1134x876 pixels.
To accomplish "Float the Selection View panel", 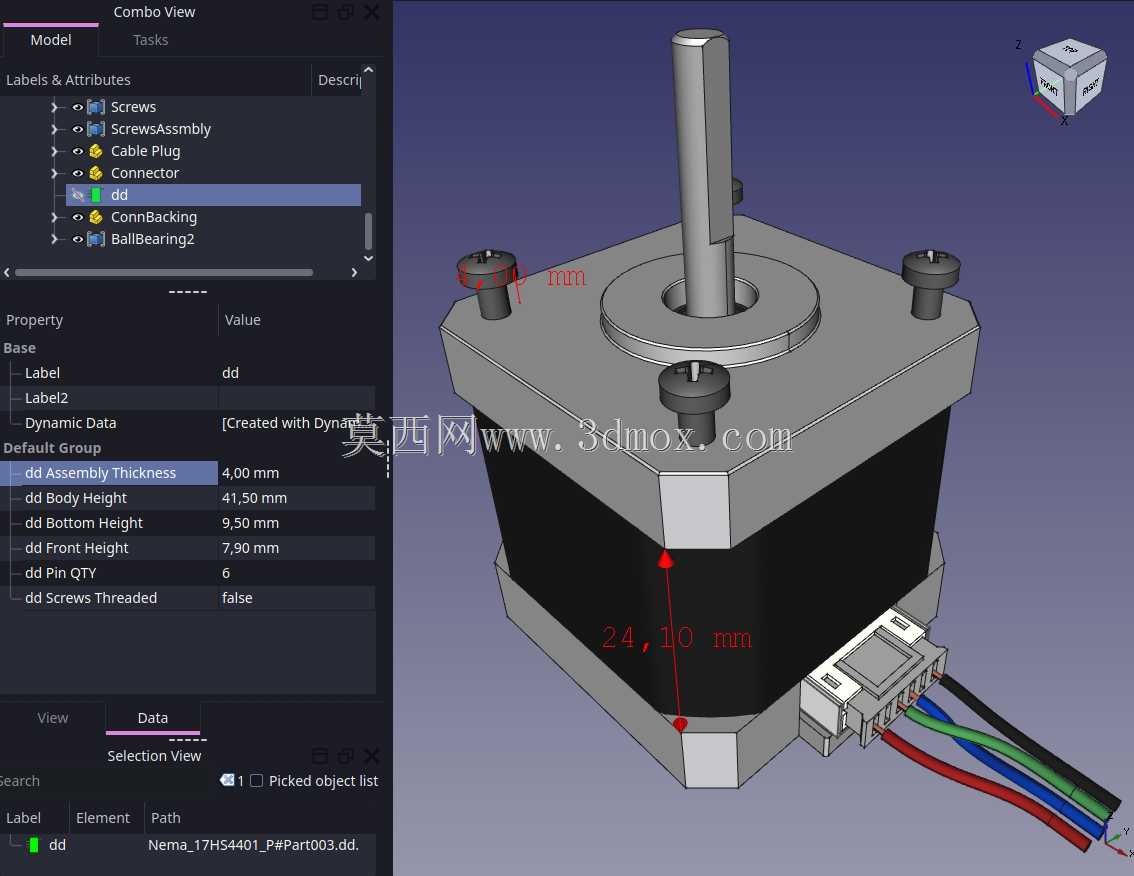I will point(346,755).
